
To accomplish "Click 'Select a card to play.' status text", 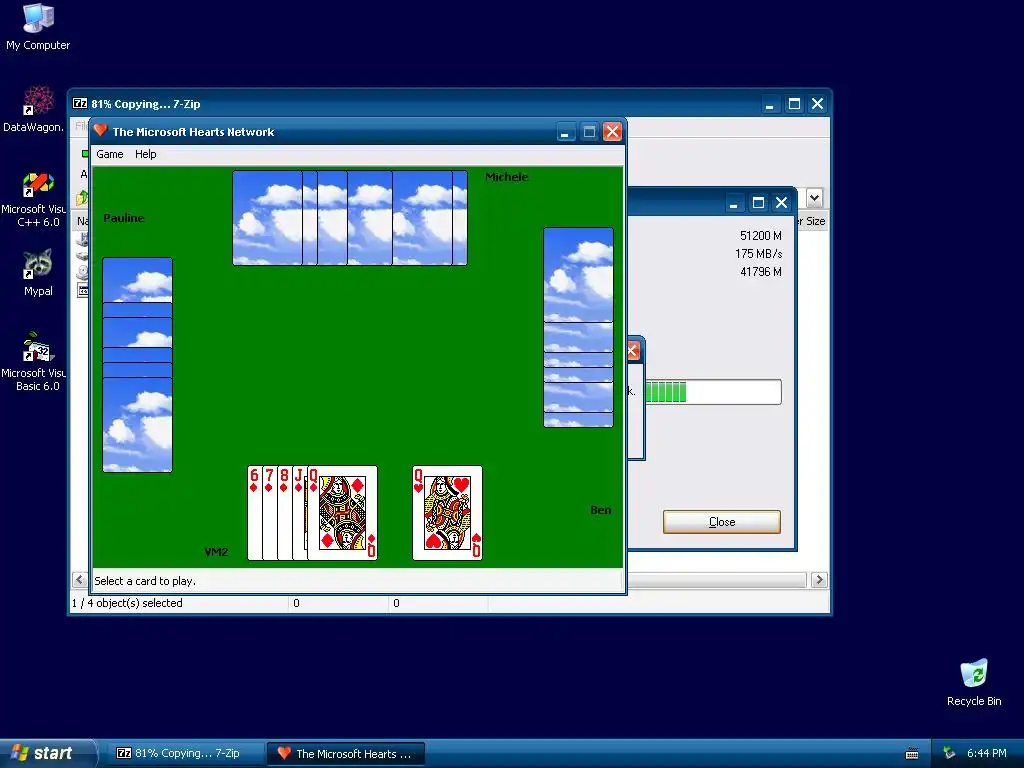I will click(x=145, y=581).
